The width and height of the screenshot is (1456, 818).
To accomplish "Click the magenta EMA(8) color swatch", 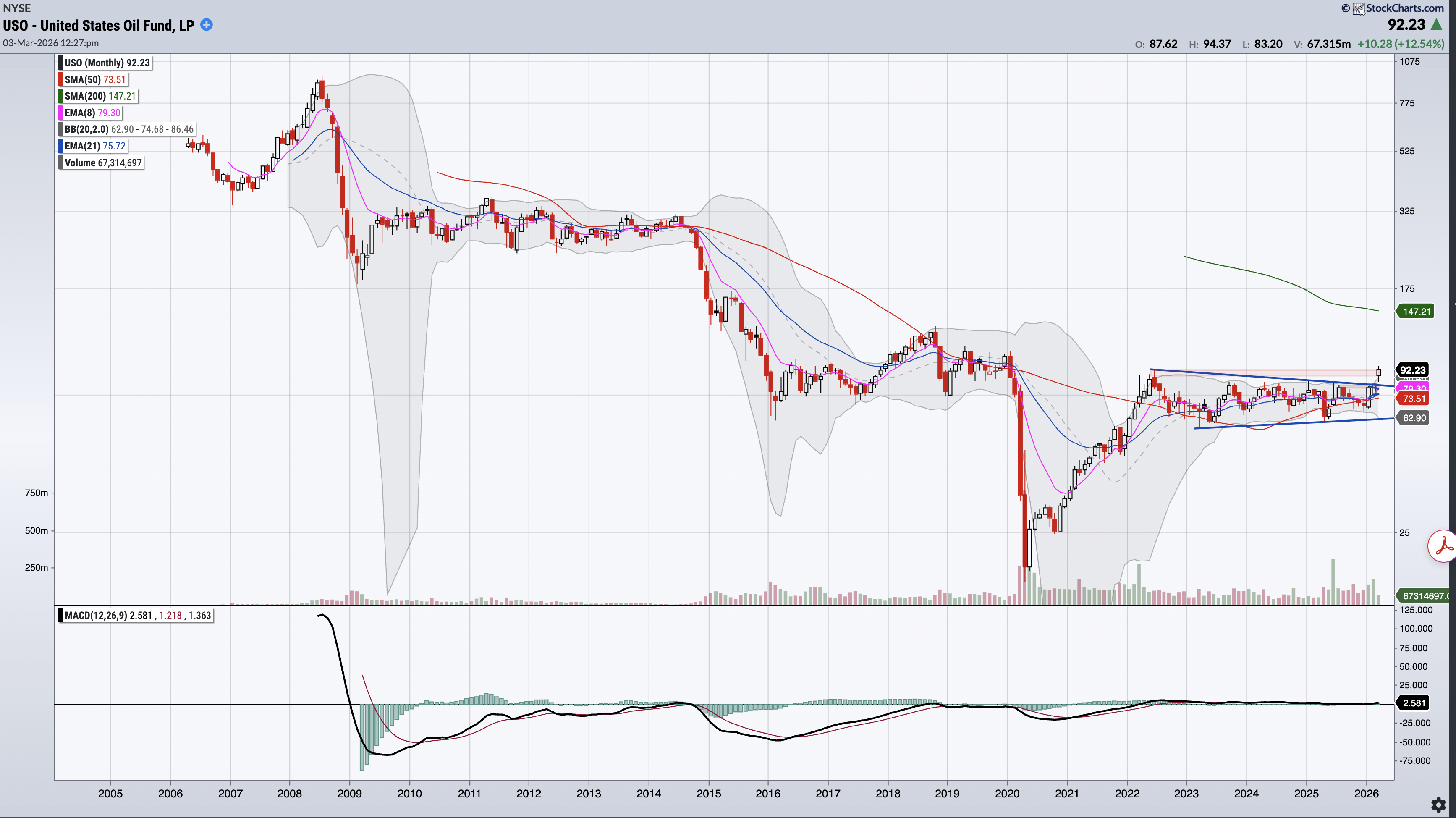I will pyautogui.click(x=60, y=113).
